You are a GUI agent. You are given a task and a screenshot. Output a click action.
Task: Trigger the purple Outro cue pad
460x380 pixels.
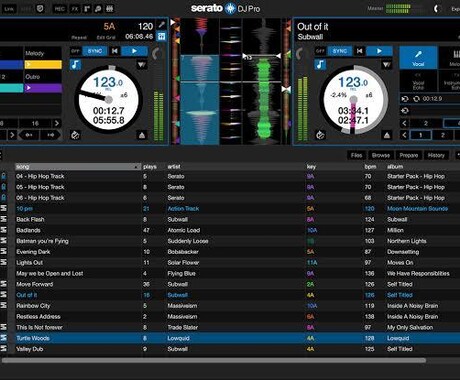[x=43, y=88]
